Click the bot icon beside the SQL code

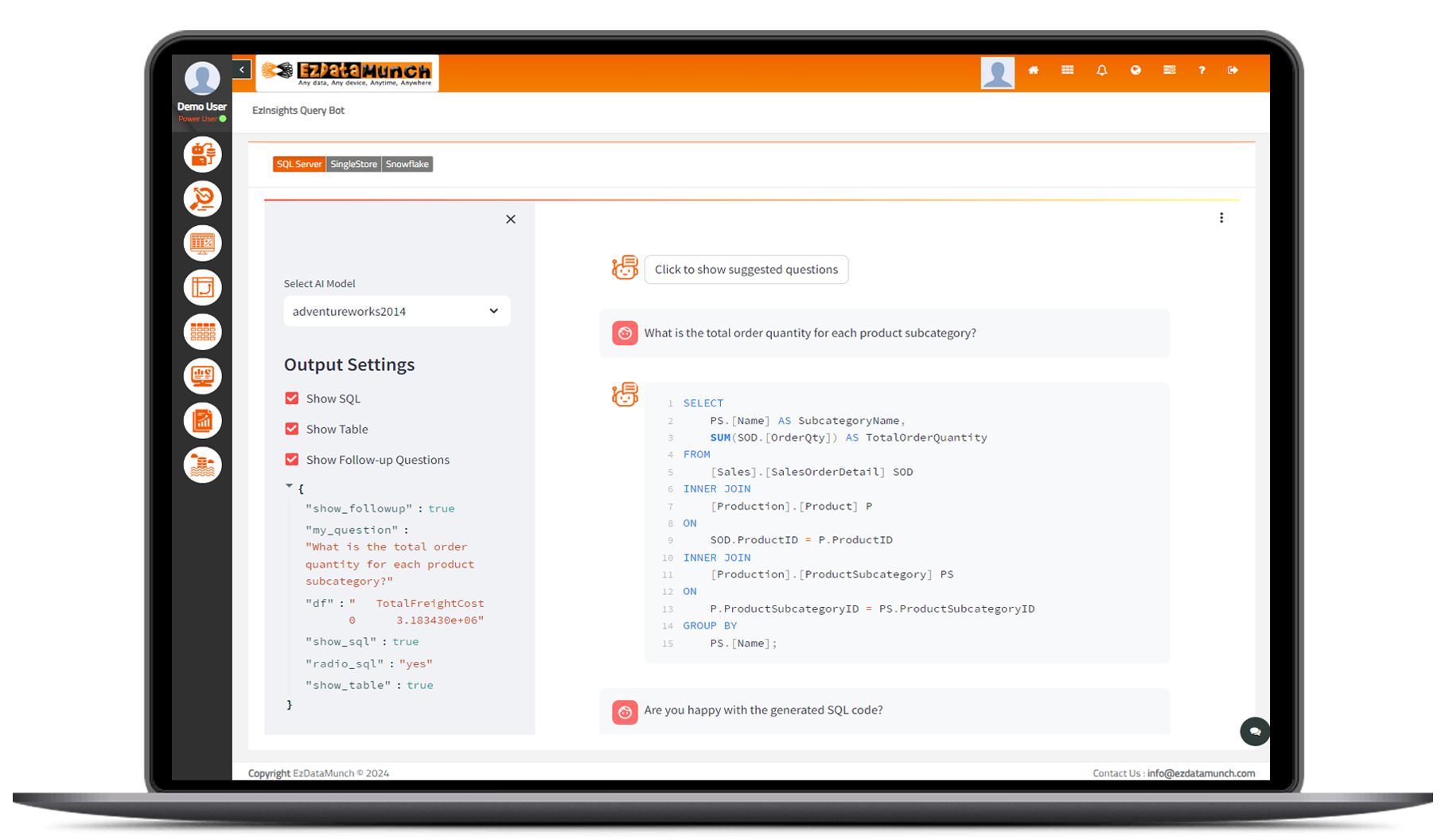tap(625, 394)
